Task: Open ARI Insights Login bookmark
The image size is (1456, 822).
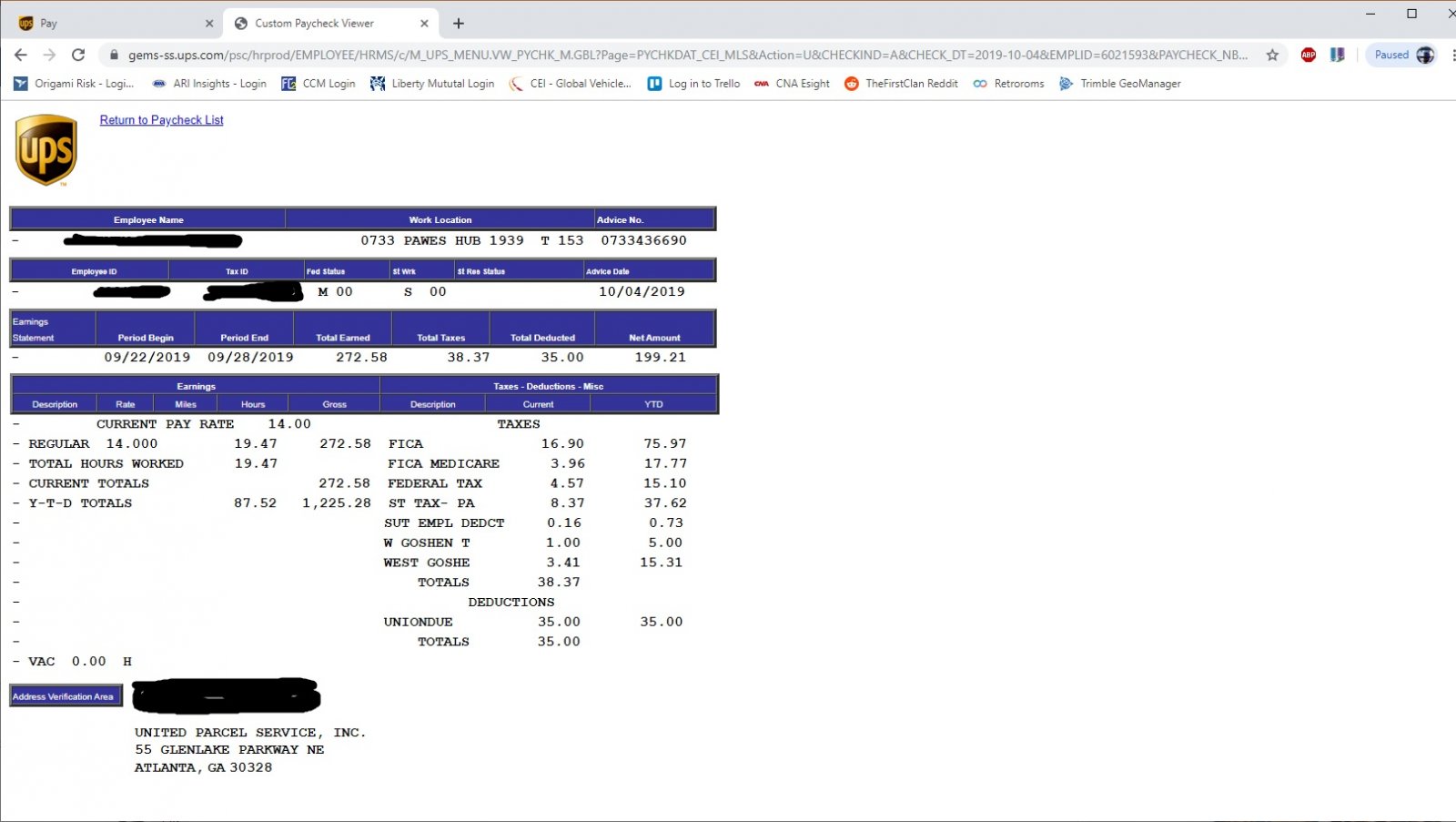Action: click(x=209, y=84)
